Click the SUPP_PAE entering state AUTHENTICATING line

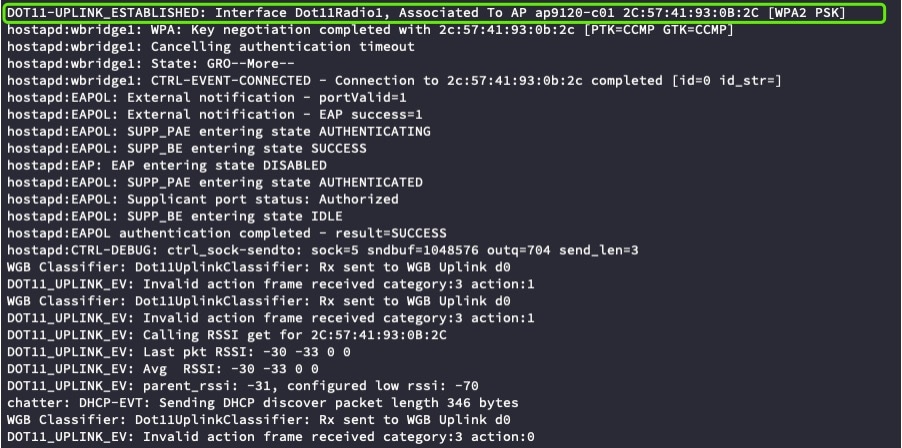coord(219,131)
